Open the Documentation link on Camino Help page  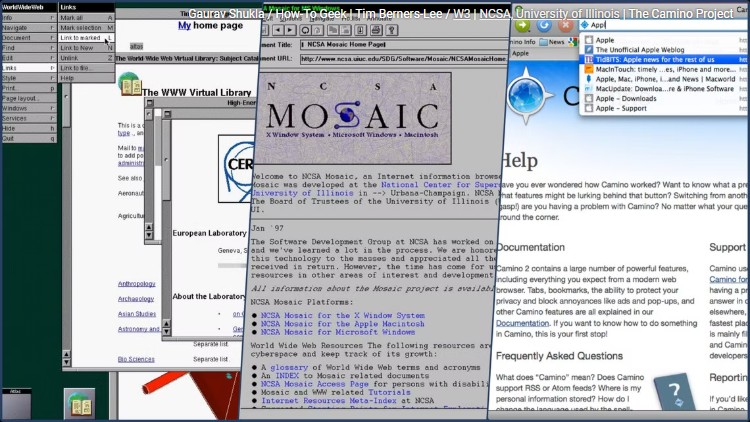522,323
